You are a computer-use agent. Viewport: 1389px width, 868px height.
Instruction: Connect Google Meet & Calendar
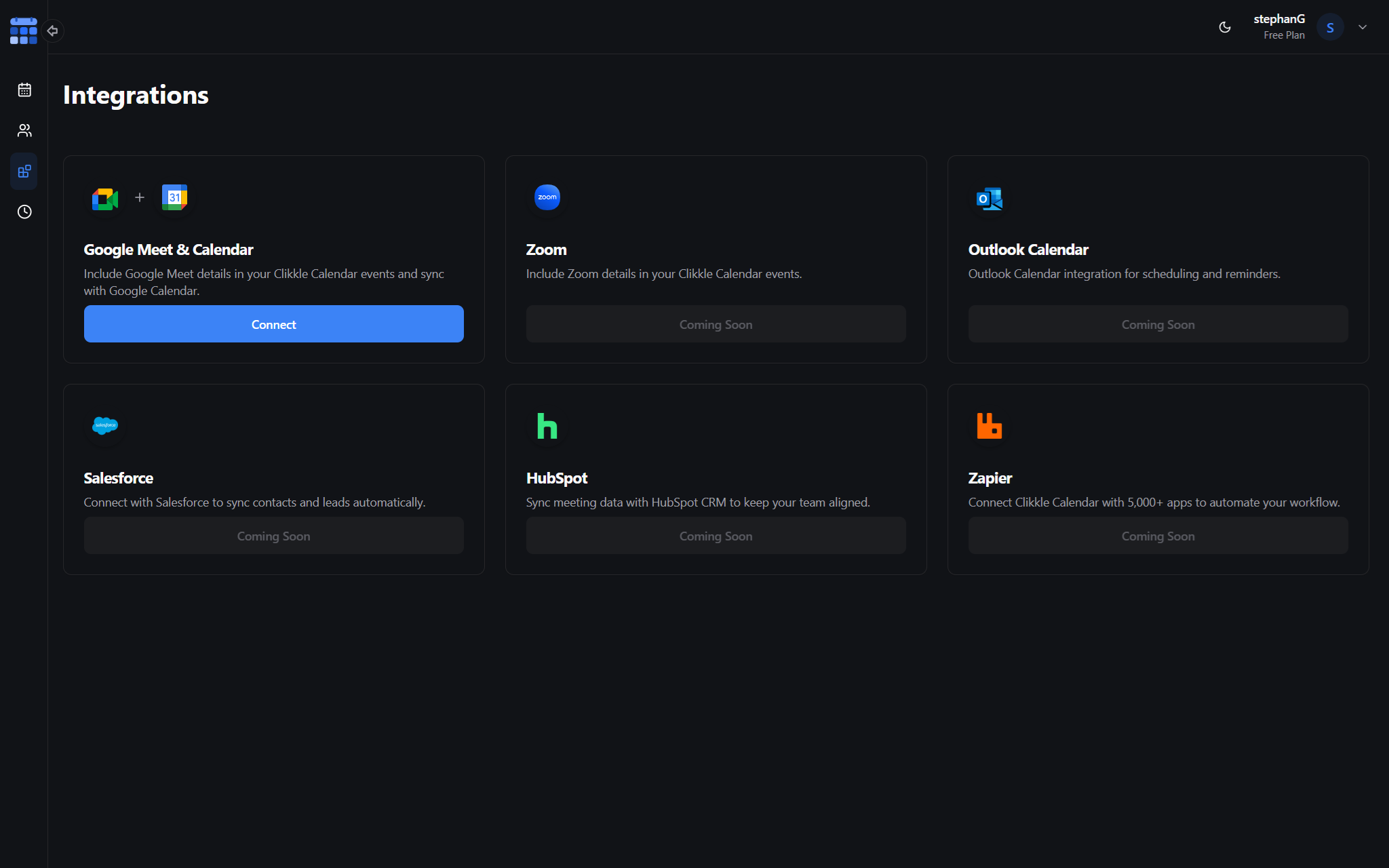tap(273, 324)
